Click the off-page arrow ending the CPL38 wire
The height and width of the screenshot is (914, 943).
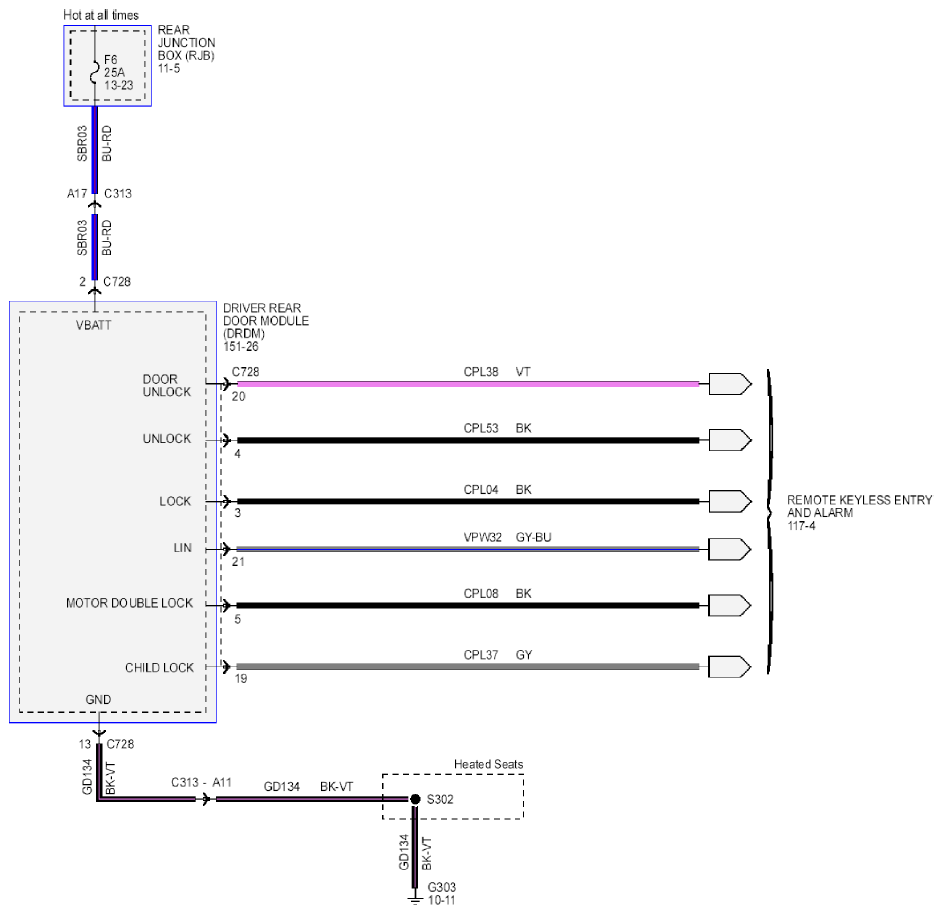[730, 384]
